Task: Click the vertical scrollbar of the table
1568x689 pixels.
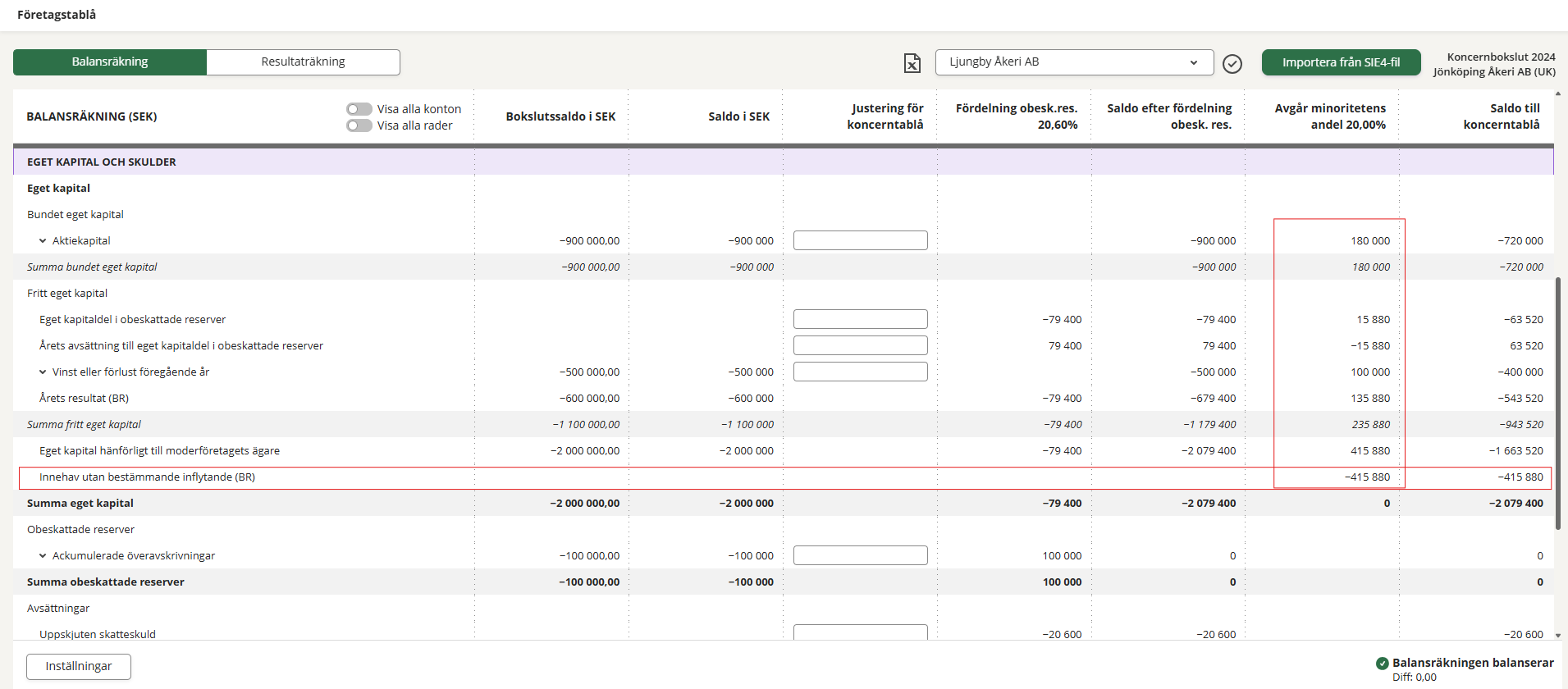Action: (1557, 402)
